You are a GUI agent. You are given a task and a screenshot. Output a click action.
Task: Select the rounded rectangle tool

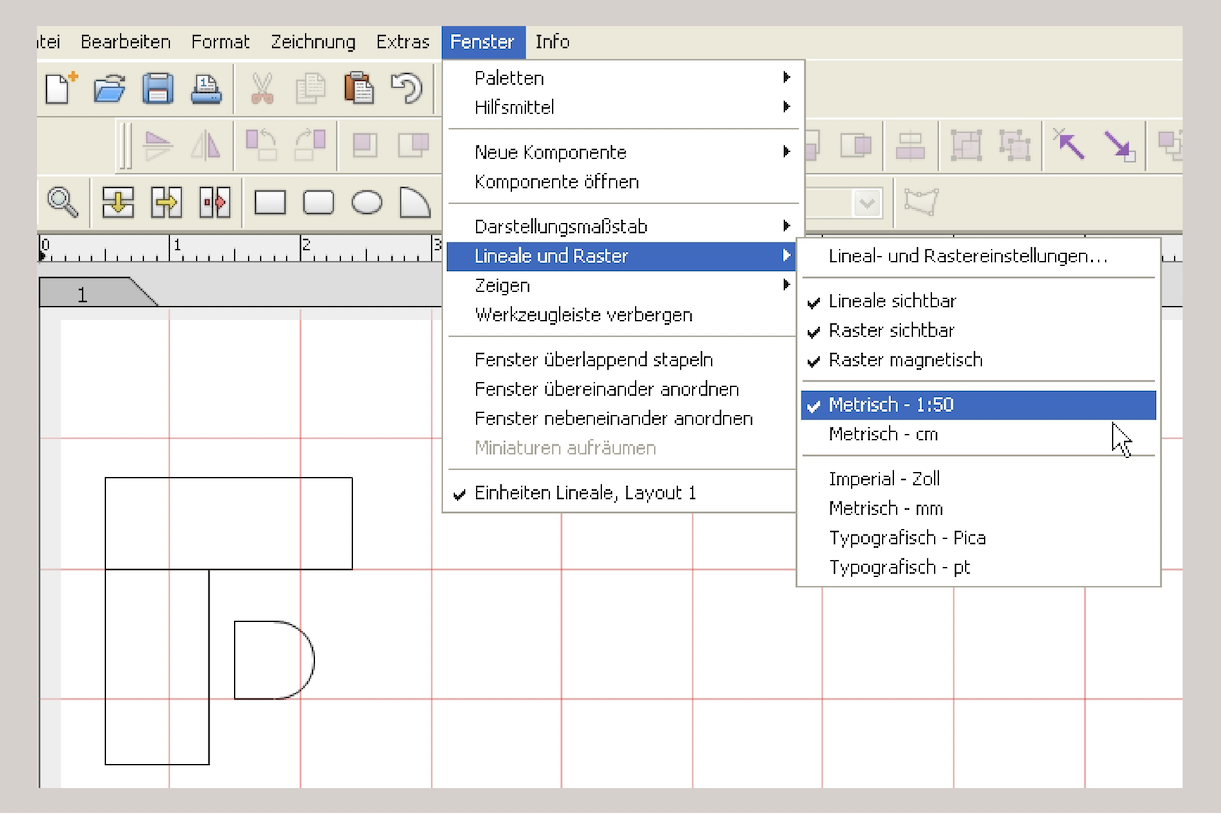pos(318,203)
